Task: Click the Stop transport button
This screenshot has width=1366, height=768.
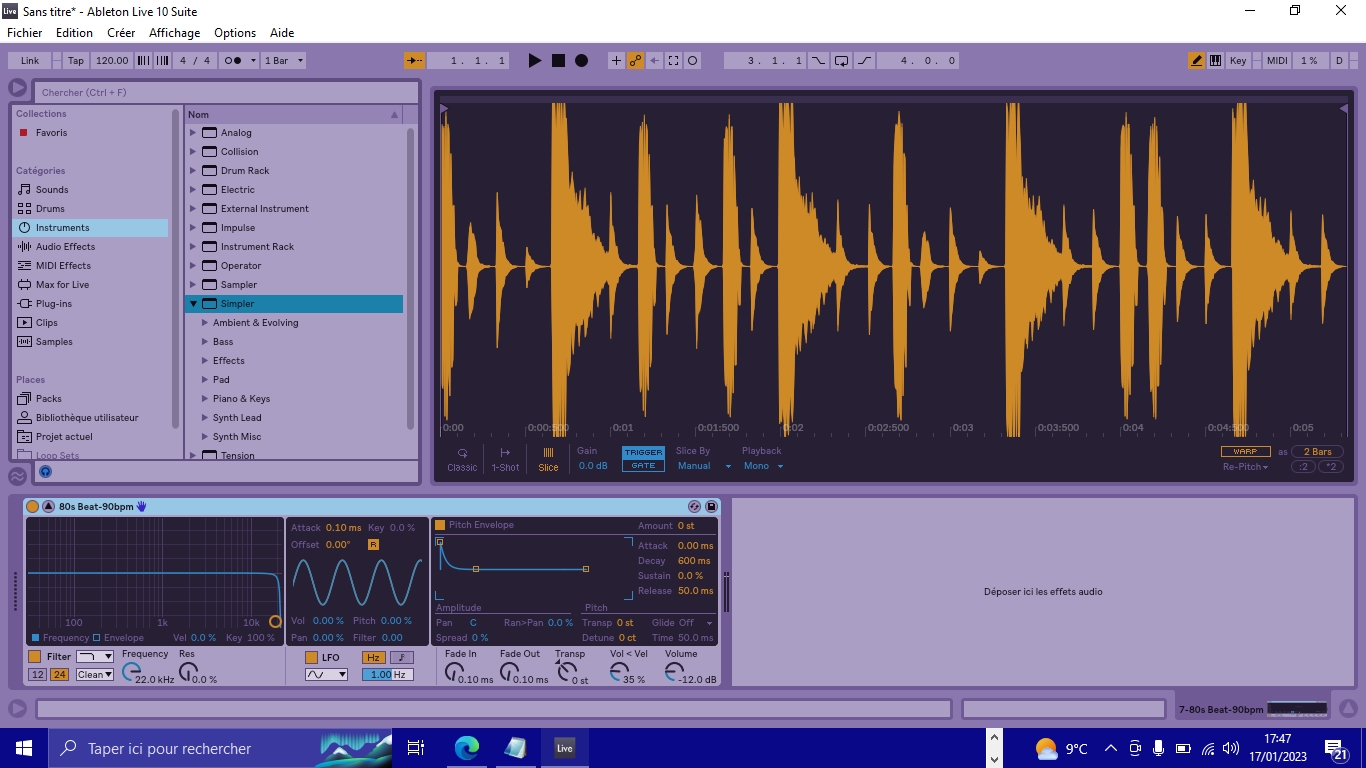Action: 558,61
